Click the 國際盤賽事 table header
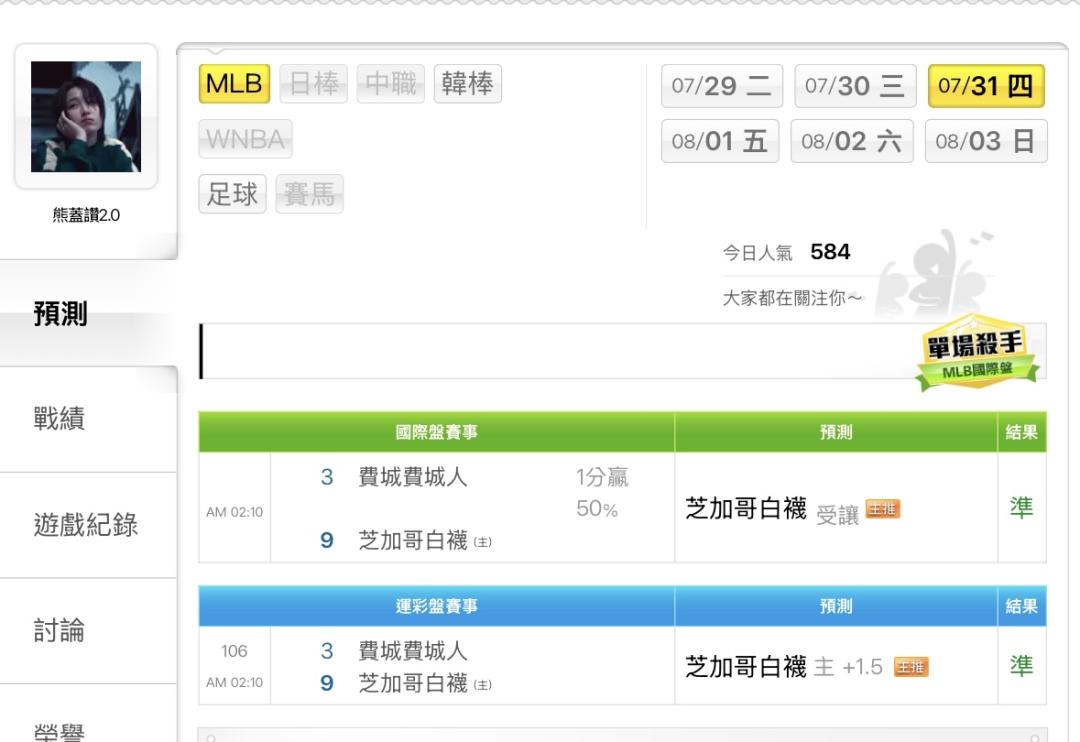 (437, 432)
